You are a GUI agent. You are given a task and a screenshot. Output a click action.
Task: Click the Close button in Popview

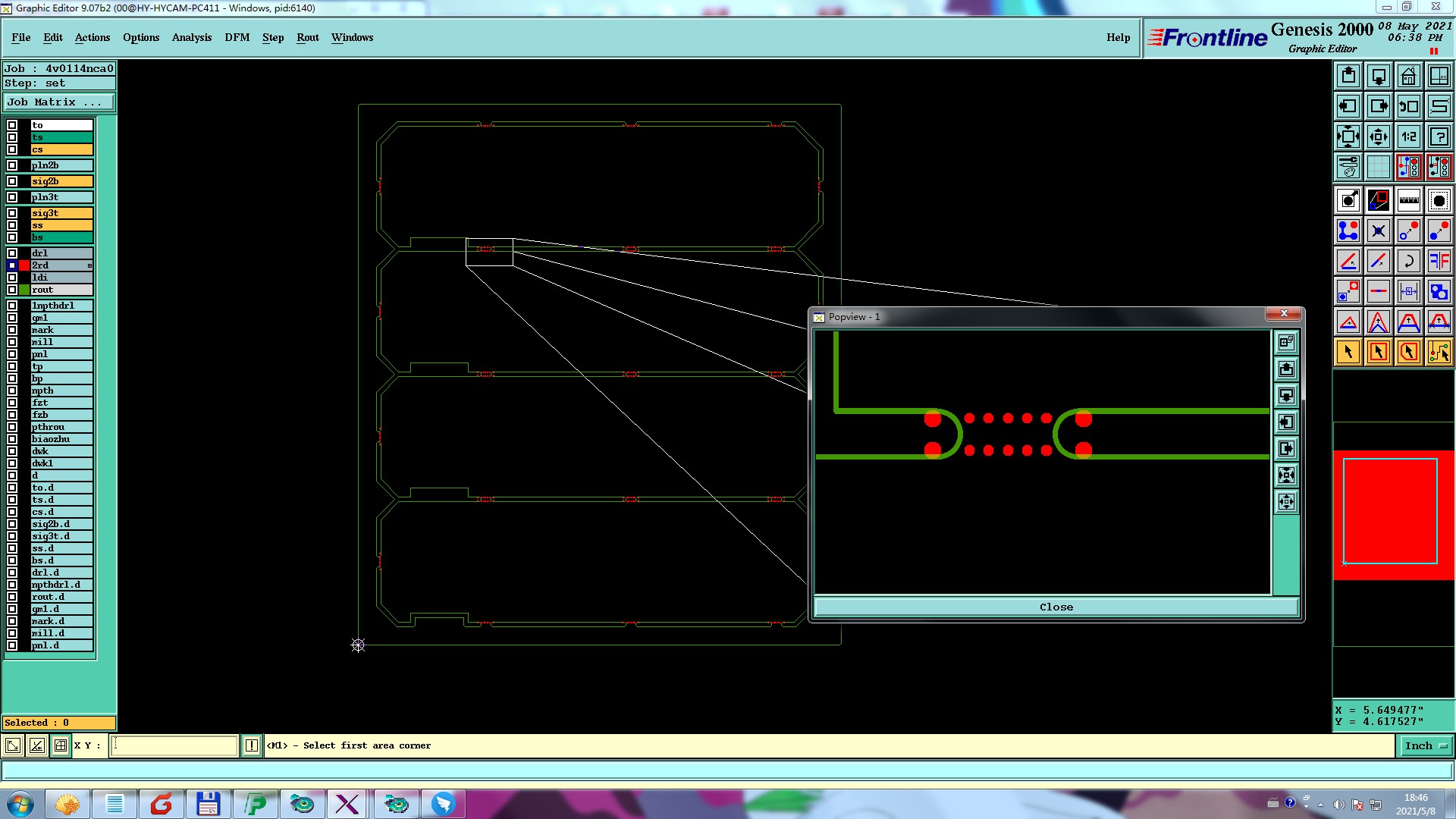(x=1056, y=607)
